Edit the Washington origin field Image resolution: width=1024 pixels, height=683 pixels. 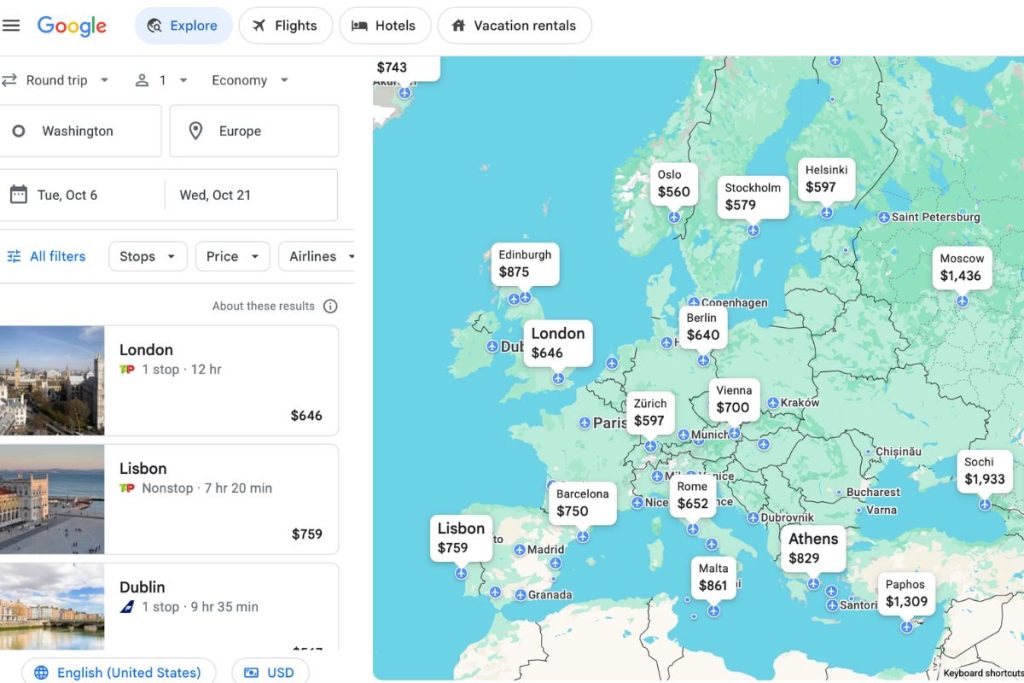[80, 131]
